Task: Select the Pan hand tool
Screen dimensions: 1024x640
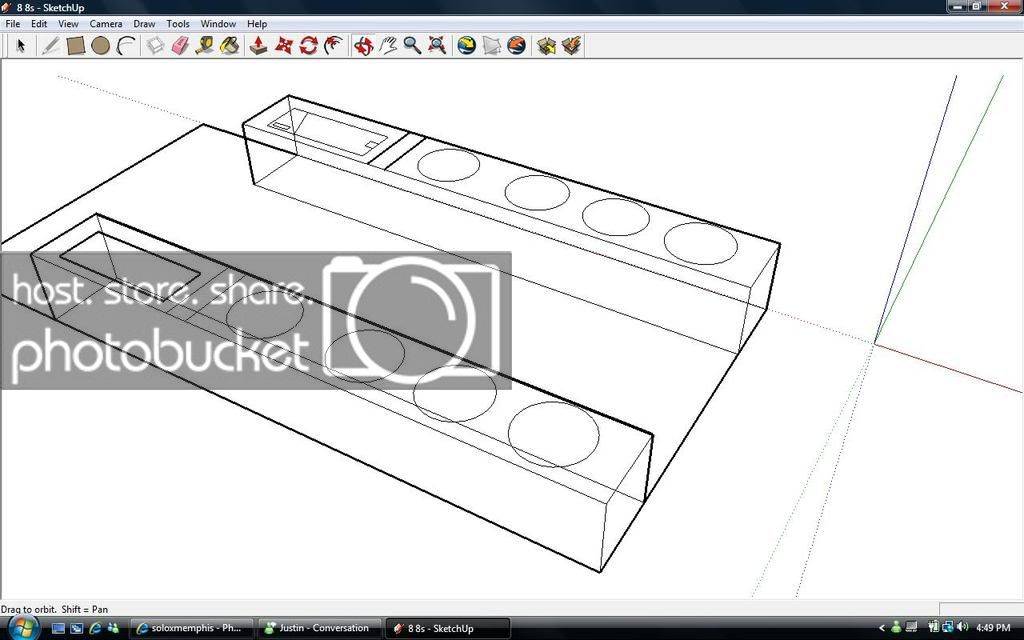Action: (388, 46)
